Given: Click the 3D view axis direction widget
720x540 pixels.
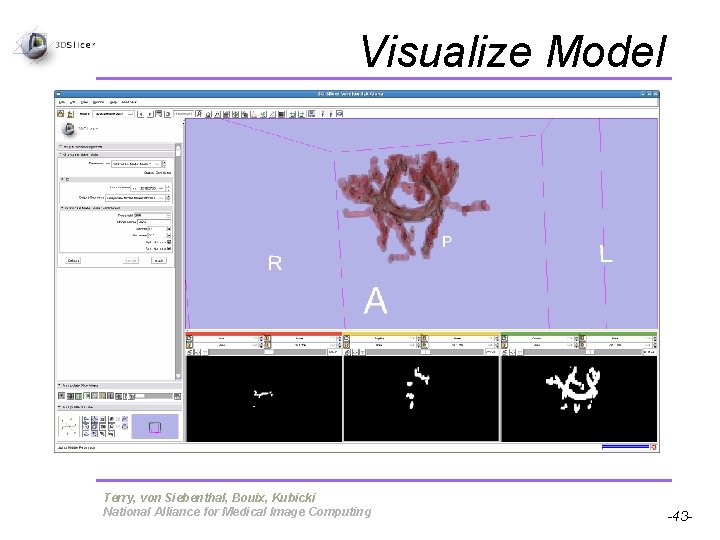Looking at the screenshot, I should point(69,426).
